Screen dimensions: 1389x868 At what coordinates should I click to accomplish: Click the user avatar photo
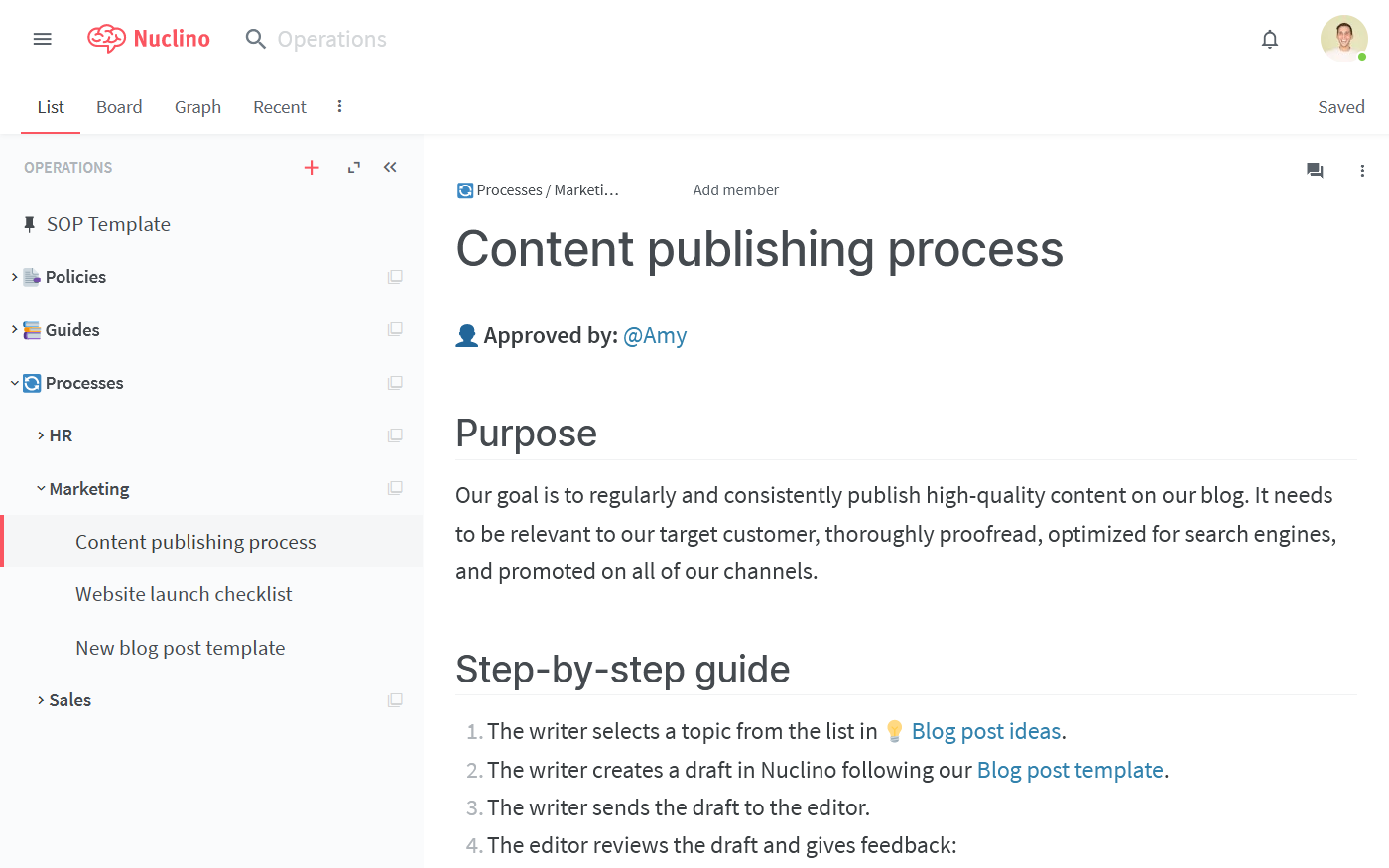pyautogui.click(x=1343, y=38)
